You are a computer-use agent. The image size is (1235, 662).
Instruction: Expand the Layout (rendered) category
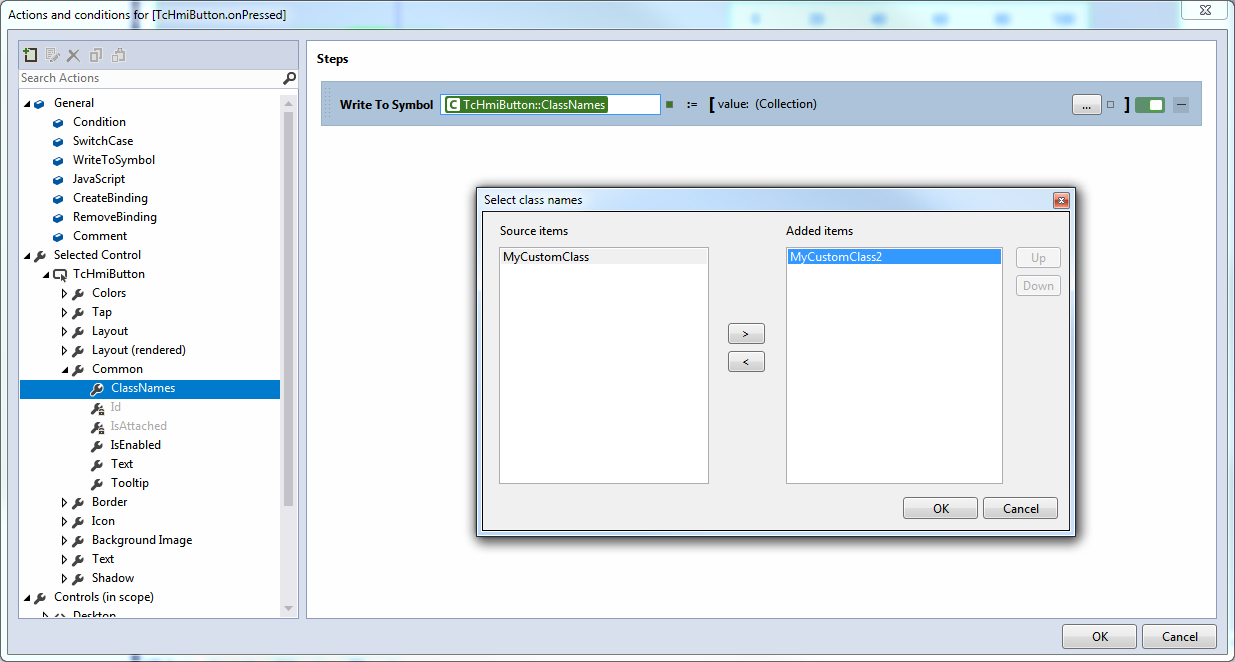click(x=65, y=350)
